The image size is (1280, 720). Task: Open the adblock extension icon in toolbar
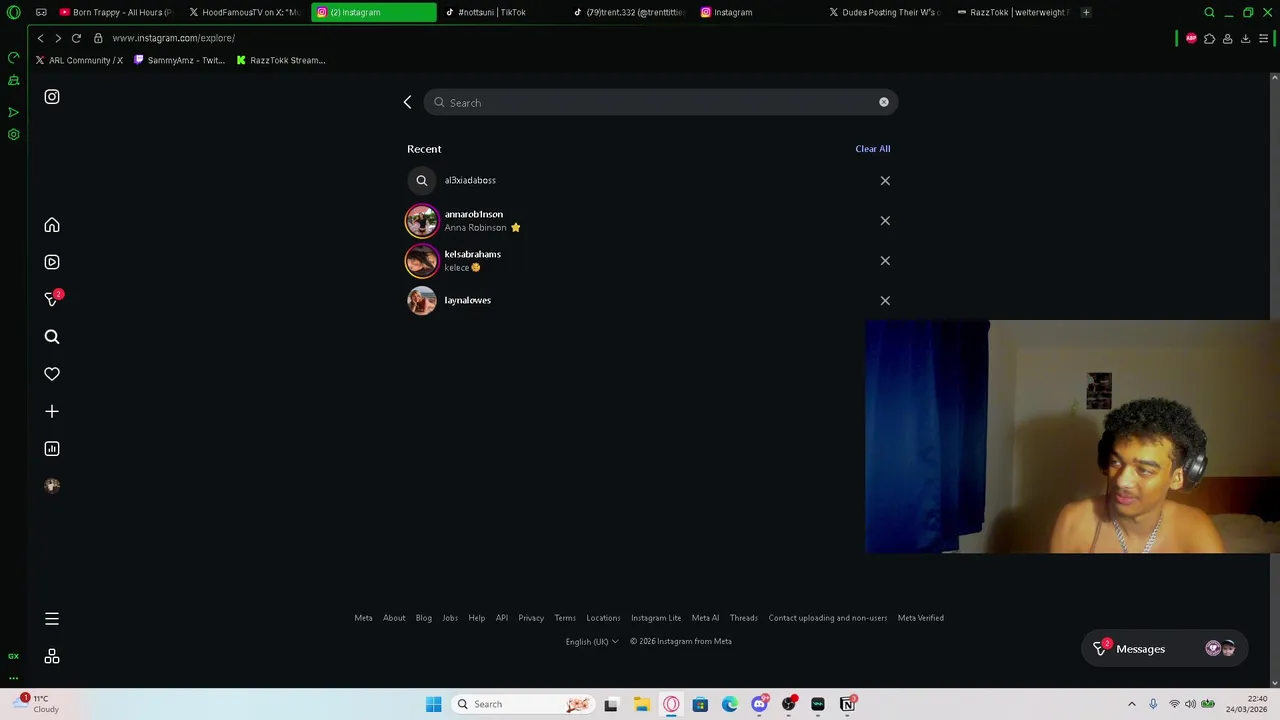click(1191, 38)
